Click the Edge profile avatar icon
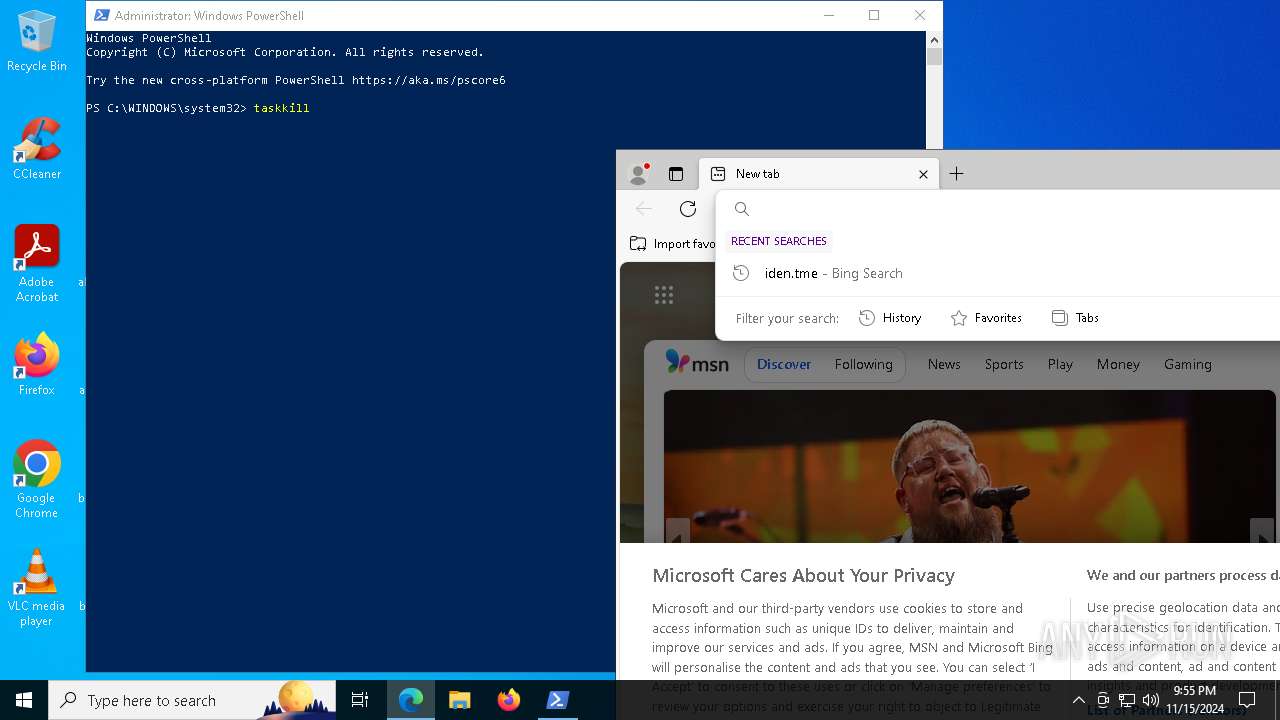The image size is (1280, 720). [638, 174]
